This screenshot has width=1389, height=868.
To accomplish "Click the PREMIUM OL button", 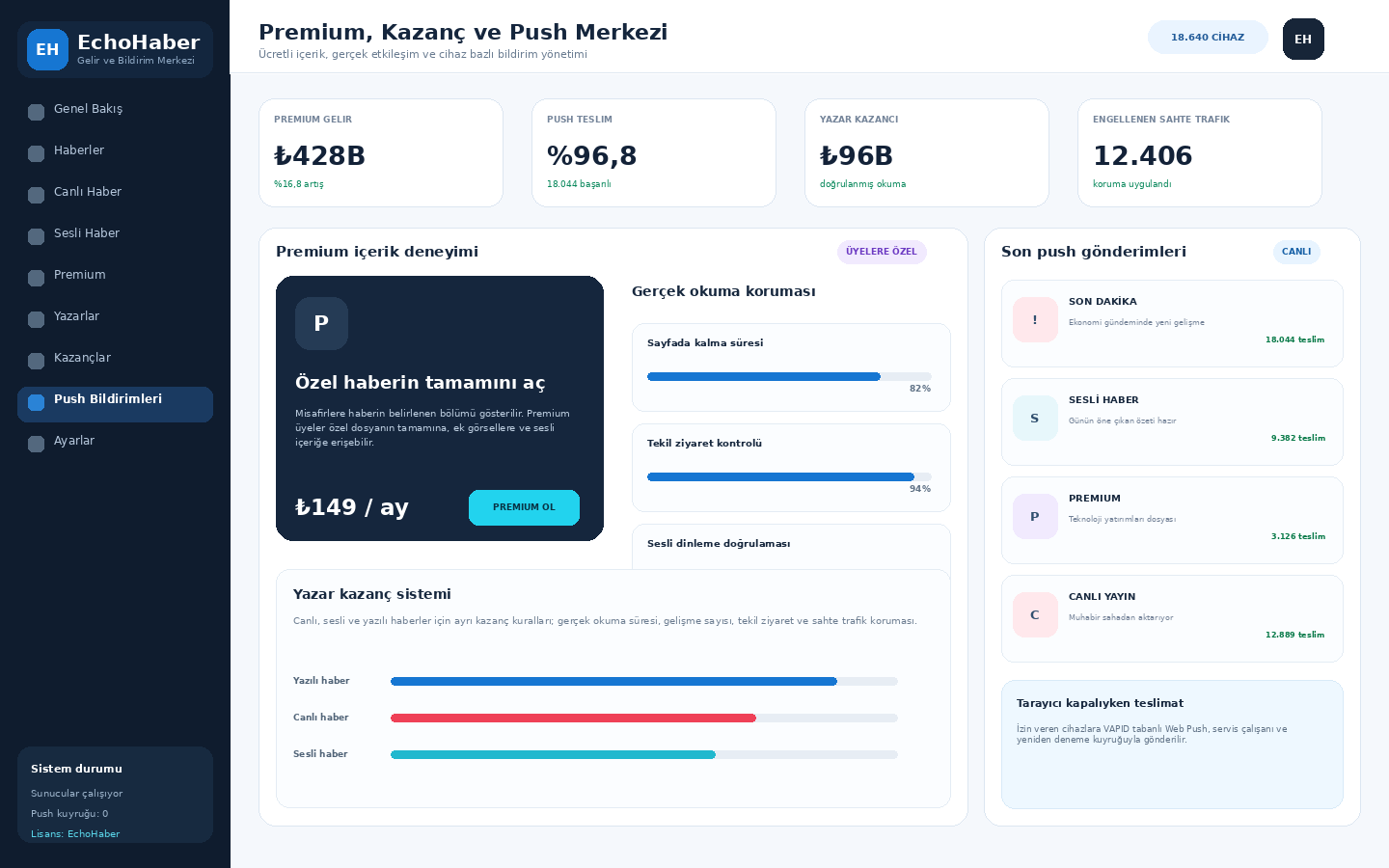I will (x=524, y=507).
